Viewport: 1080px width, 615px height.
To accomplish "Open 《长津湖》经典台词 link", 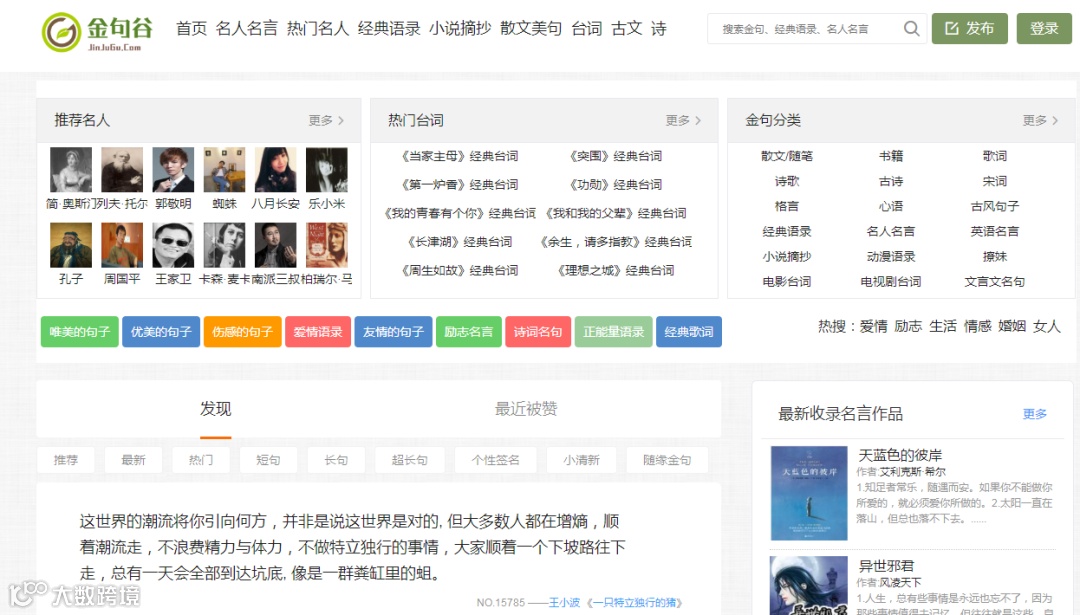I will 459,242.
